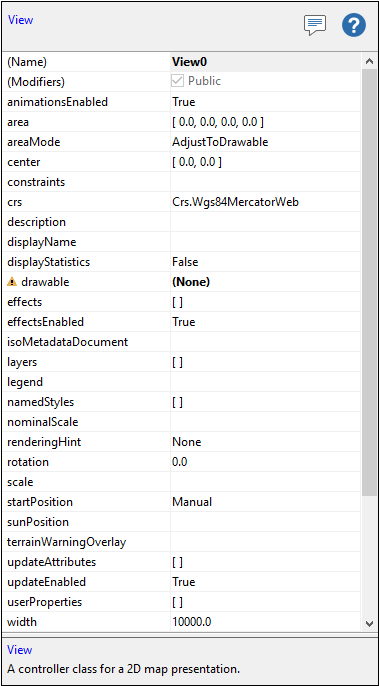Edit the View0 name field
379x686 pixels.
pos(266,62)
